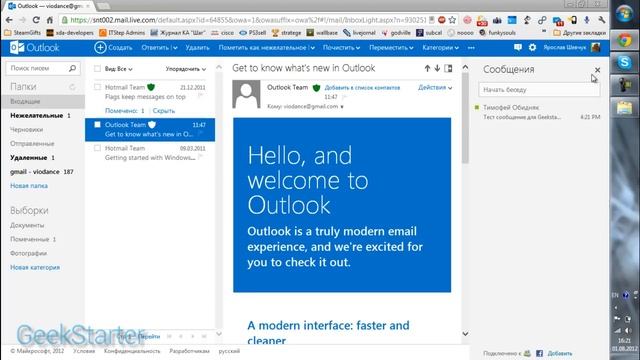Click the Facebook icon in messaging footer
640x360 pixels.
pos(539,353)
